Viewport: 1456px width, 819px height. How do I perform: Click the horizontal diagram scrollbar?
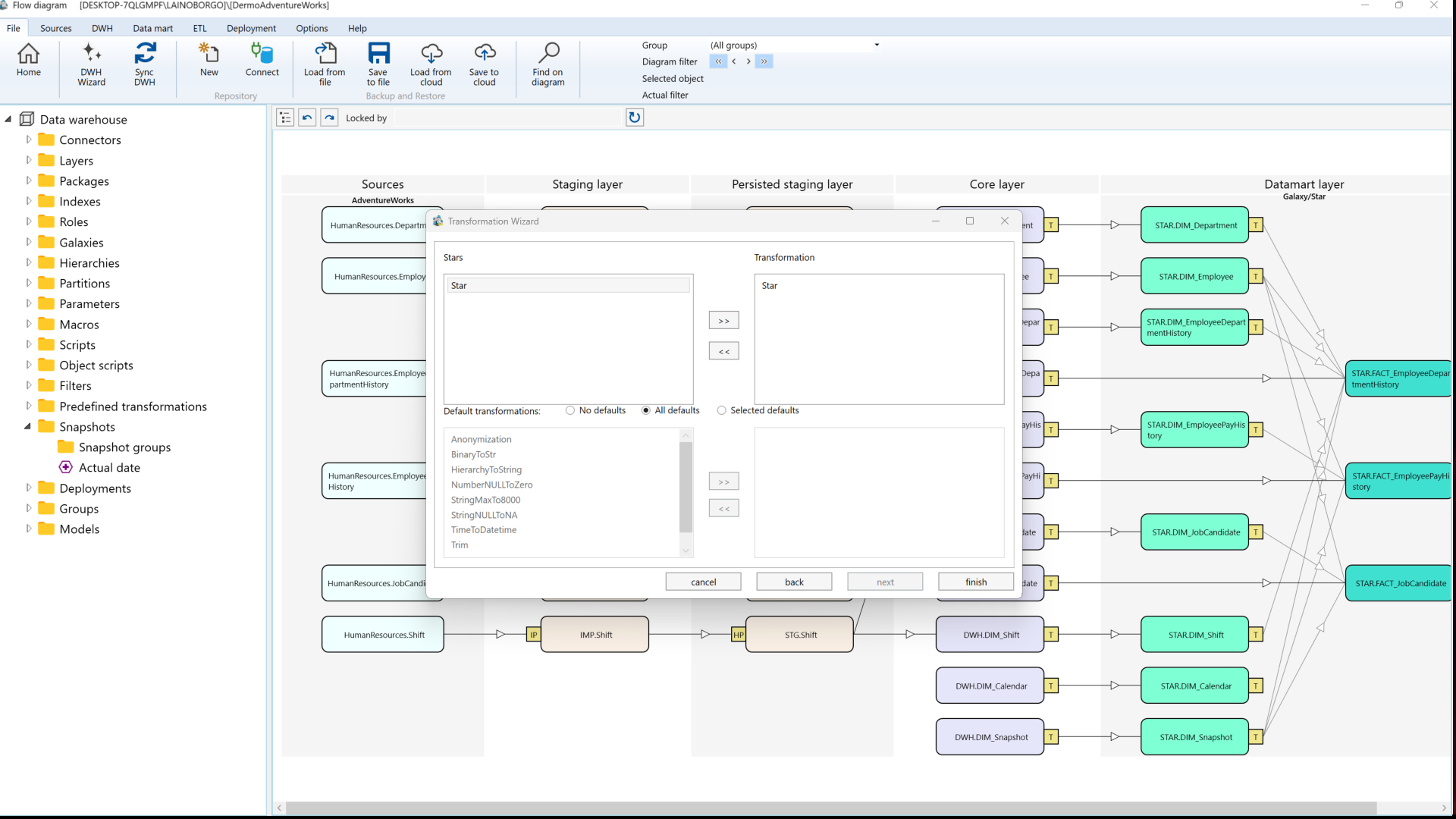tap(830, 808)
